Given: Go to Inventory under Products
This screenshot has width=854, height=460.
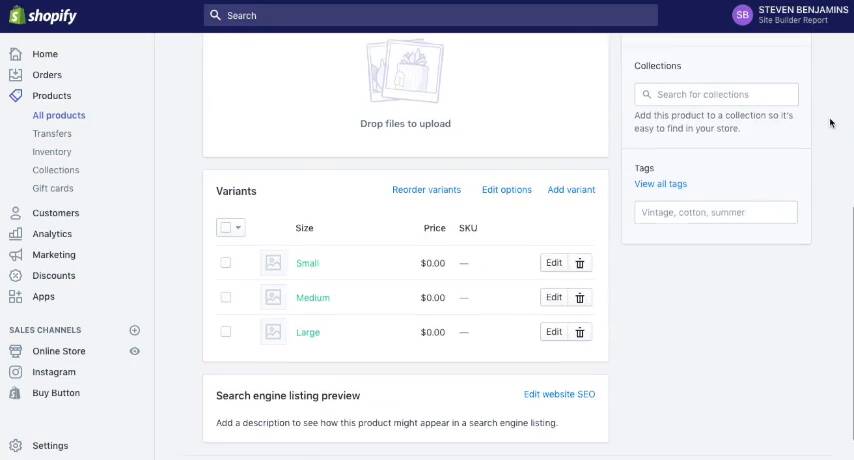Looking at the screenshot, I should click(51, 152).
